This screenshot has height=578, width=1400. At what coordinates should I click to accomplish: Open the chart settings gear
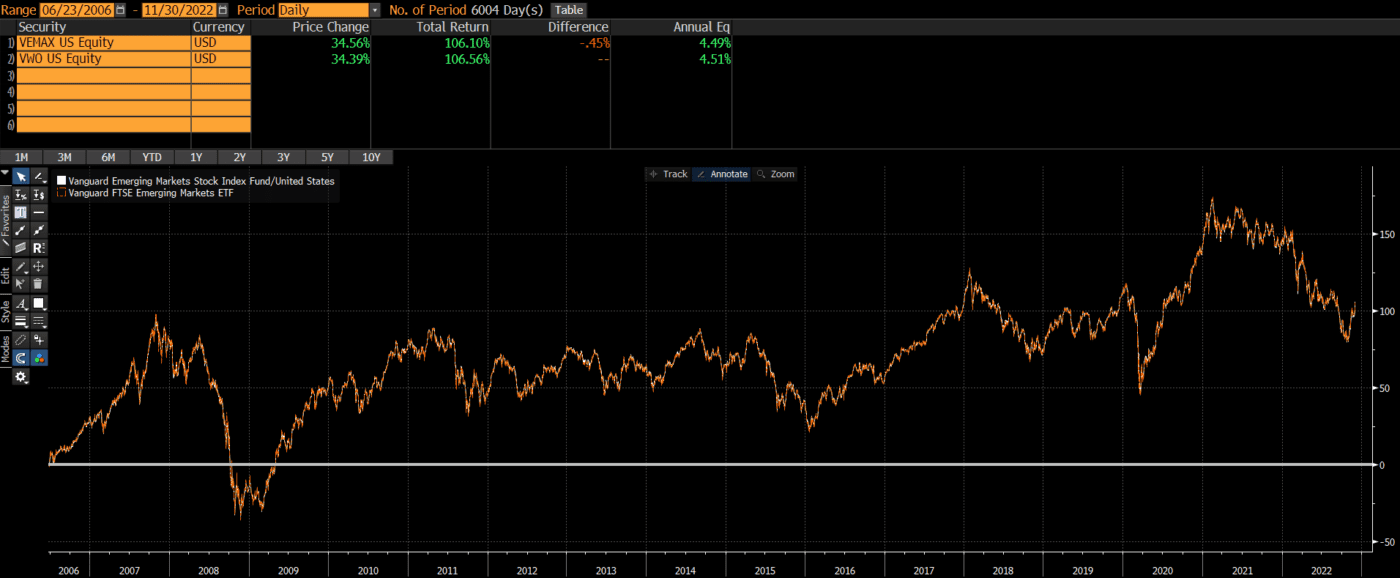point(21,377)
